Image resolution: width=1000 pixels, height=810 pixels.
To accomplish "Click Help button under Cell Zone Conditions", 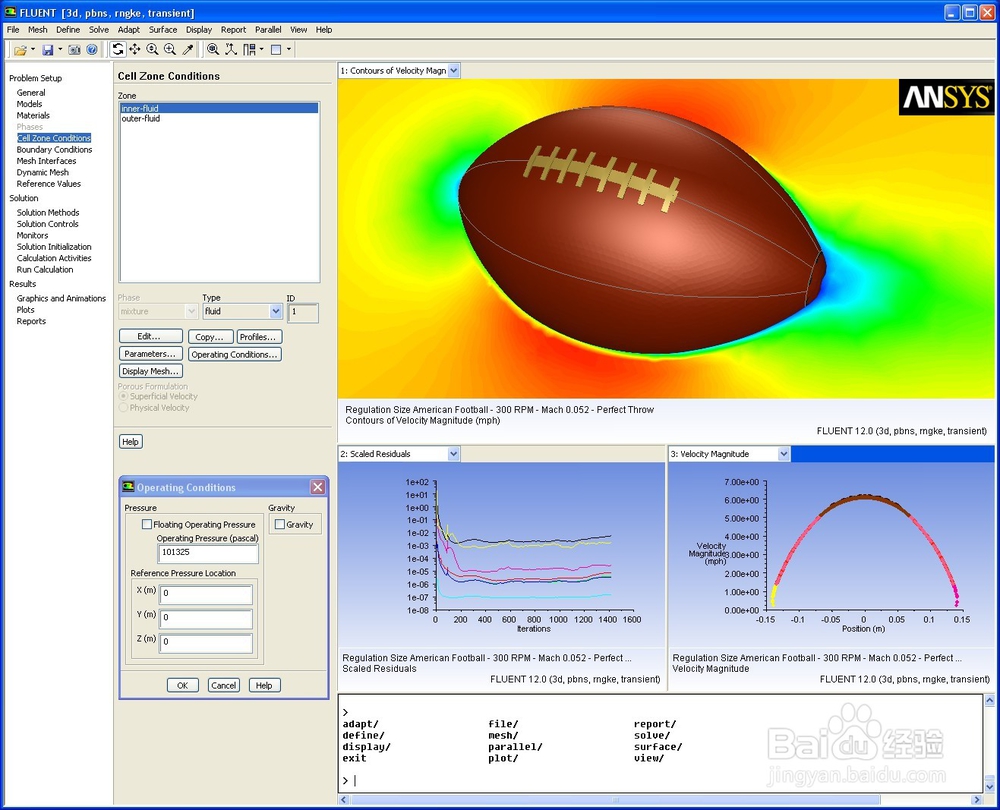I will [x=131, y=441].
